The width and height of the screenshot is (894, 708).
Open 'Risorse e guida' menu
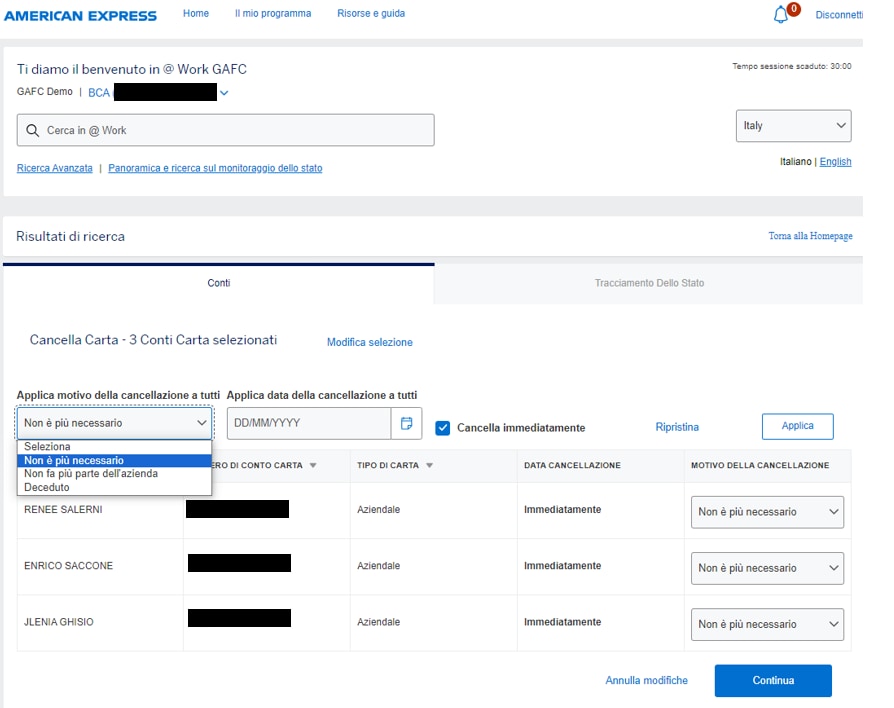(x=371, y=14)
